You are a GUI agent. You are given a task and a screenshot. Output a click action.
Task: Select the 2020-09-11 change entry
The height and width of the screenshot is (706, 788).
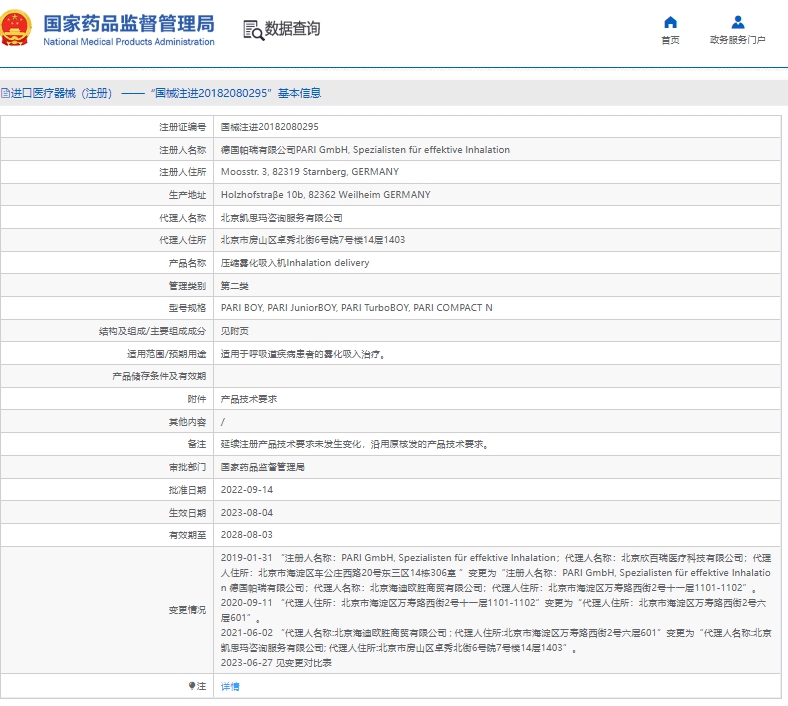click(494, 610)
